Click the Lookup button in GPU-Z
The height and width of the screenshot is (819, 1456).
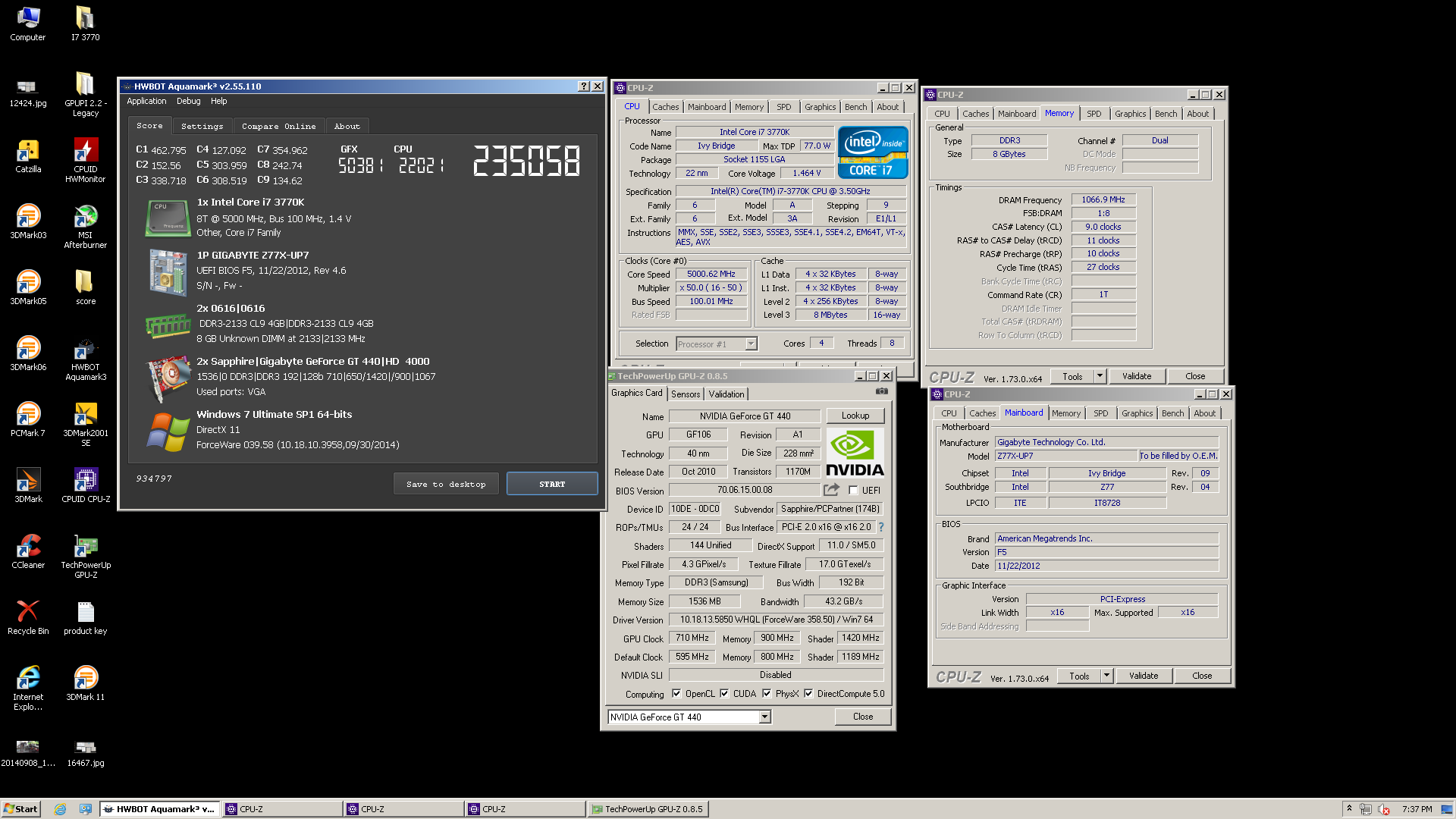(x=855, y=416)
